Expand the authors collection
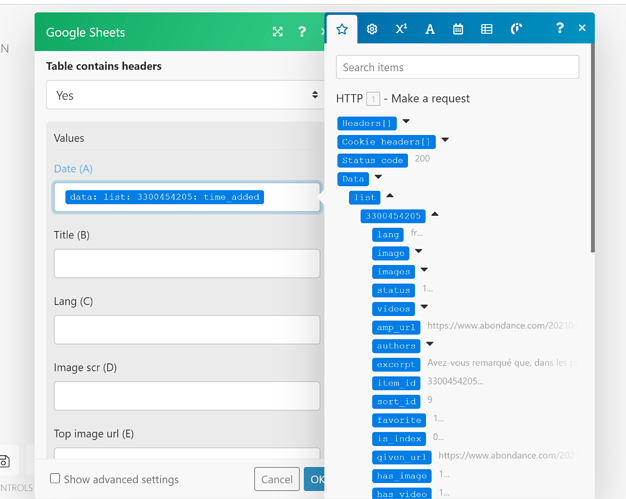 tap(430, 345)
